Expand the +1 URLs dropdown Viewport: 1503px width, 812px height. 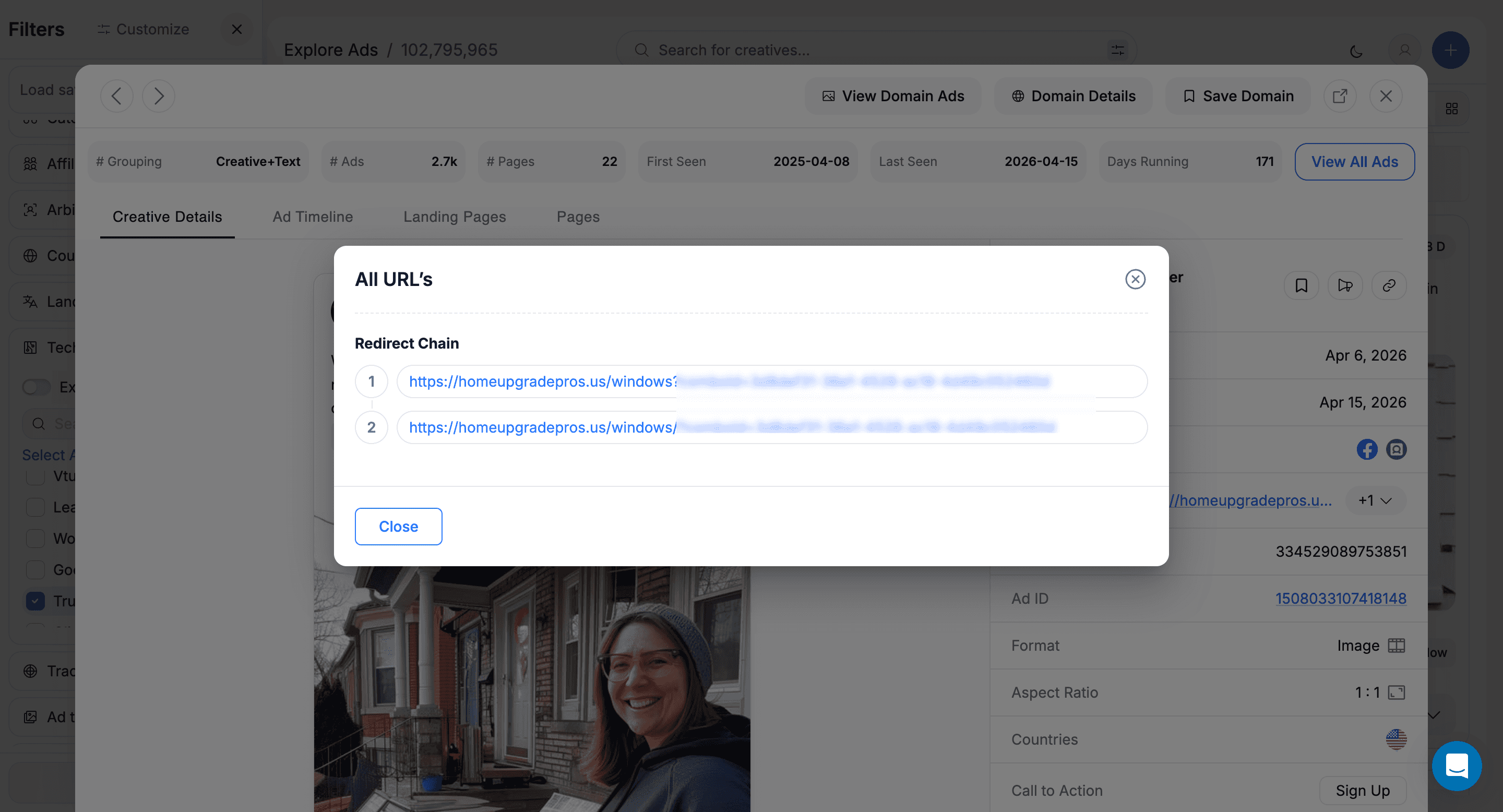1375,500
